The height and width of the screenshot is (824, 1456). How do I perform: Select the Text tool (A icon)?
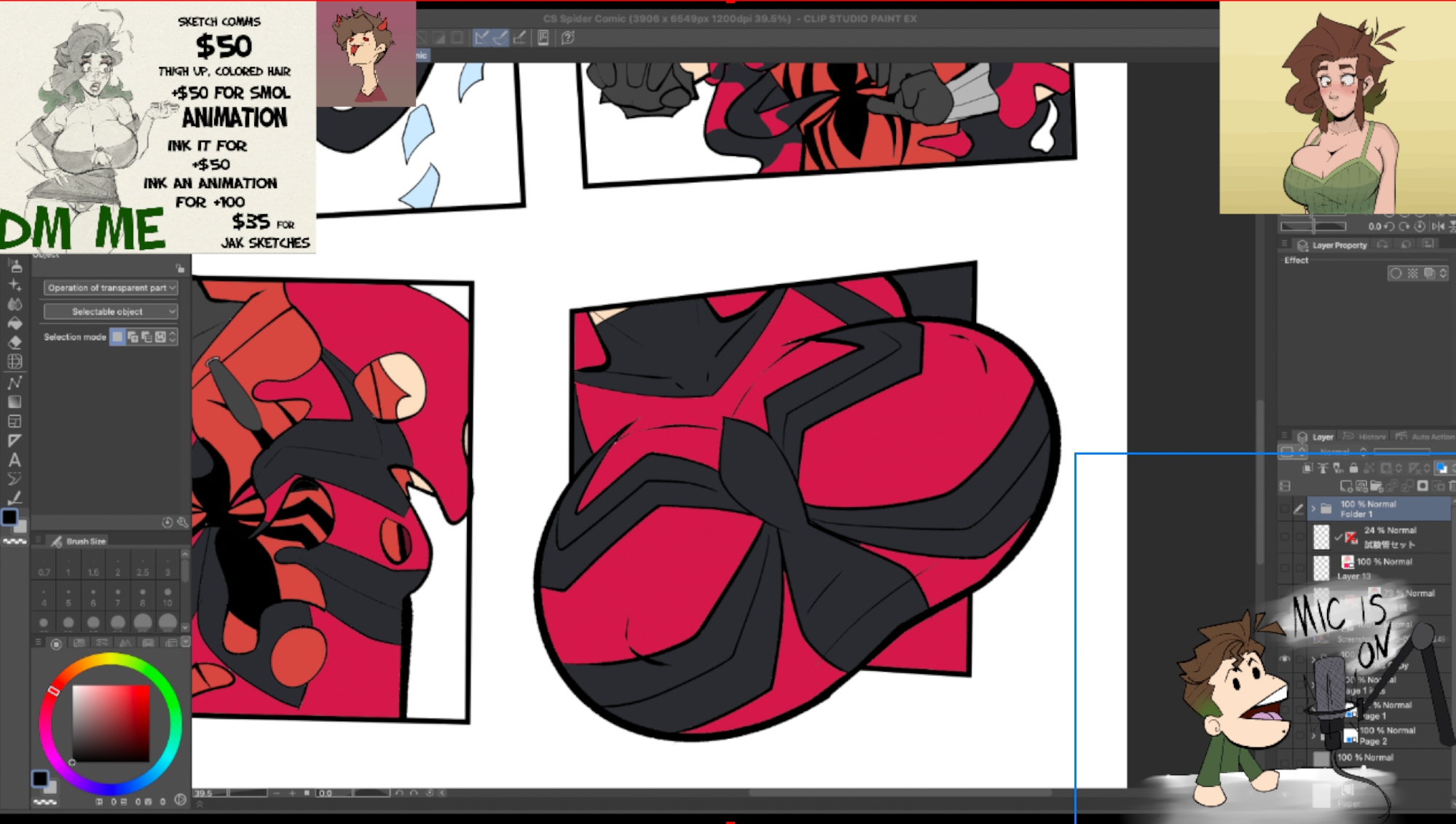[15, 460]
